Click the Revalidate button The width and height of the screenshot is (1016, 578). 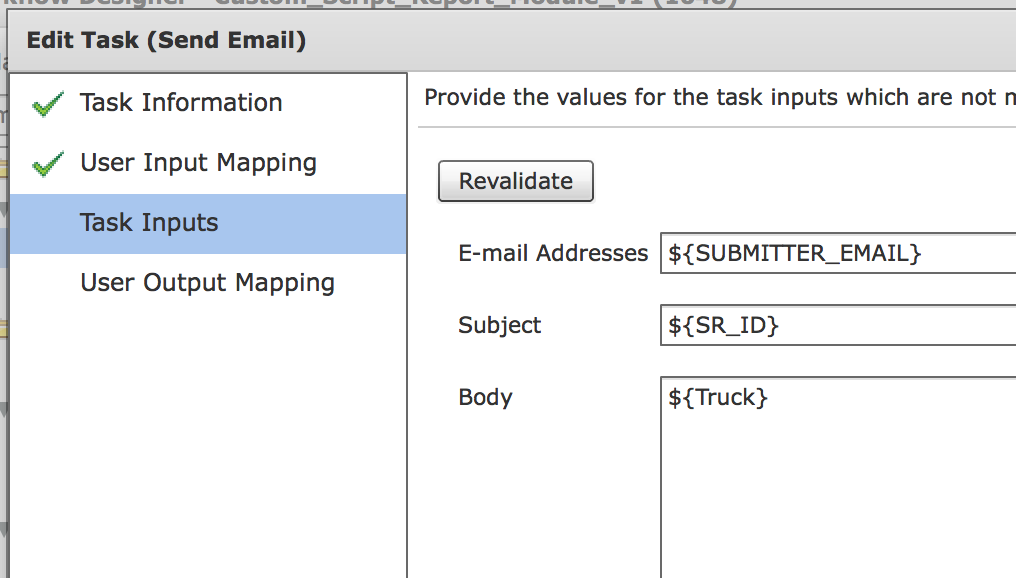(516, 181)
